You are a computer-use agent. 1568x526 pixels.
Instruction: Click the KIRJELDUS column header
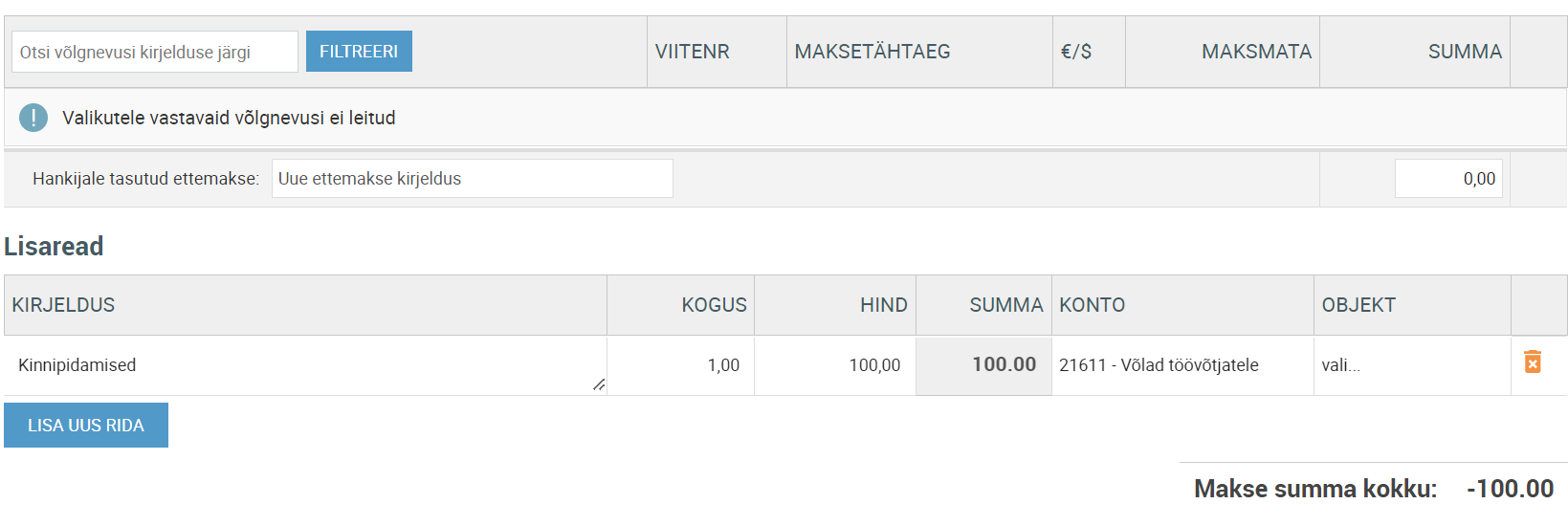(63, 305)
